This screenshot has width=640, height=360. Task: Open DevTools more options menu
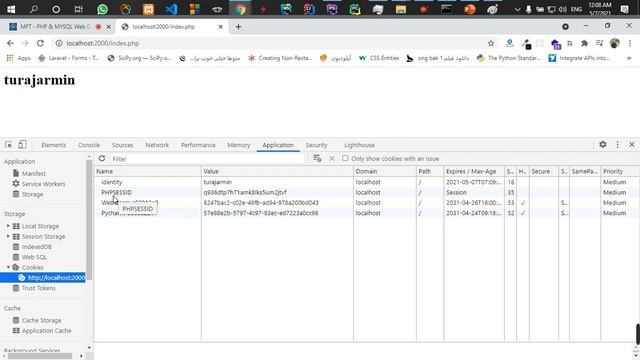[617, 144]
